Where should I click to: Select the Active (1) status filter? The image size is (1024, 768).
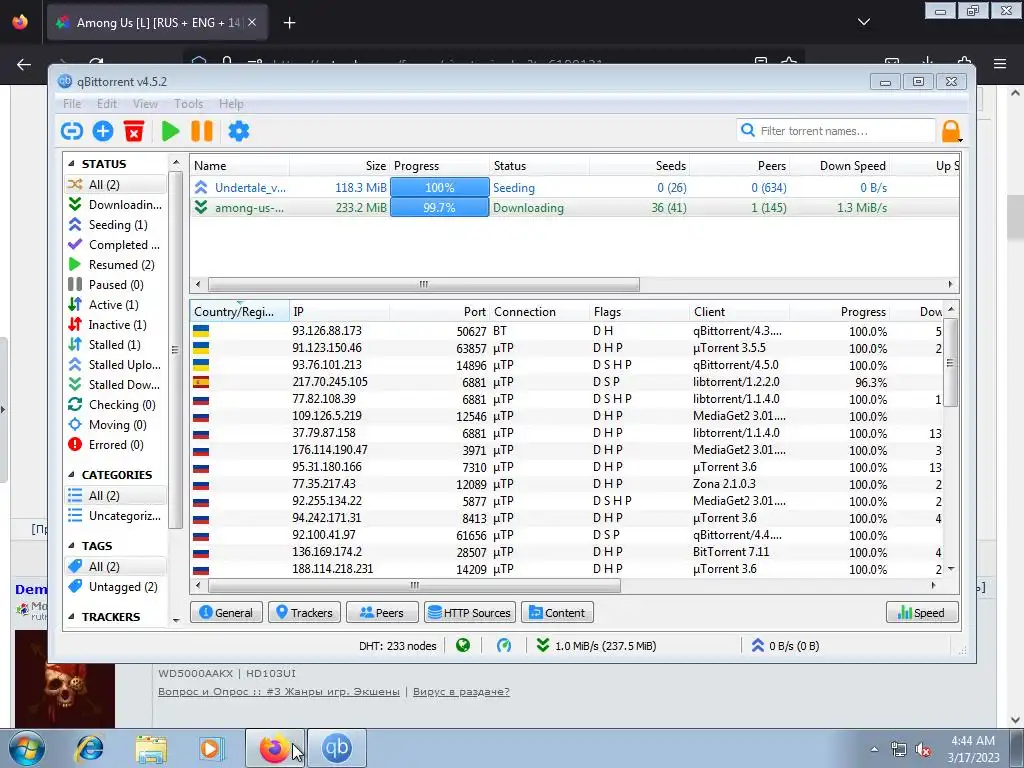[115, 305]
